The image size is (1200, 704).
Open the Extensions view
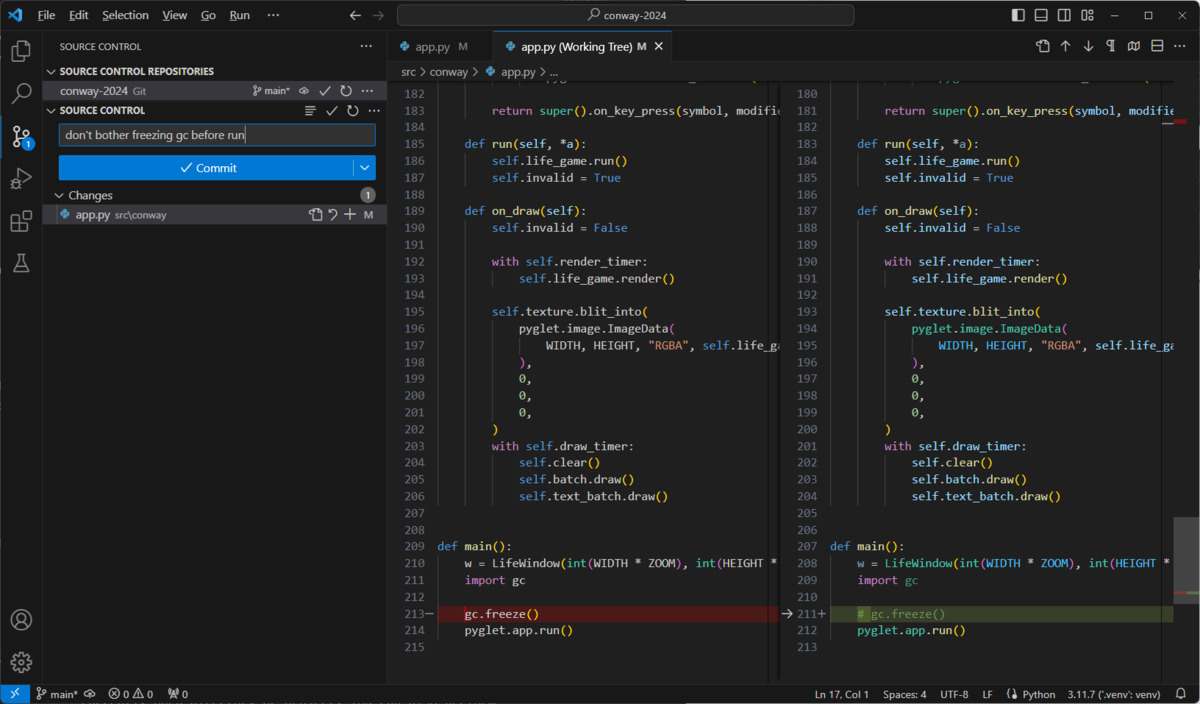click(x=20, y=221)
